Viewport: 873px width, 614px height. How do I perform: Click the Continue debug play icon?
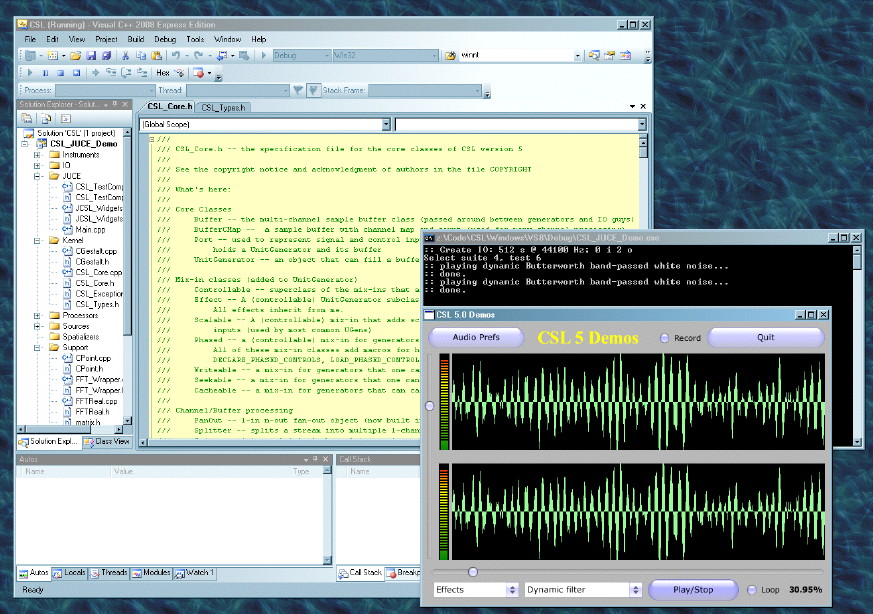click(x=30, y=73)
